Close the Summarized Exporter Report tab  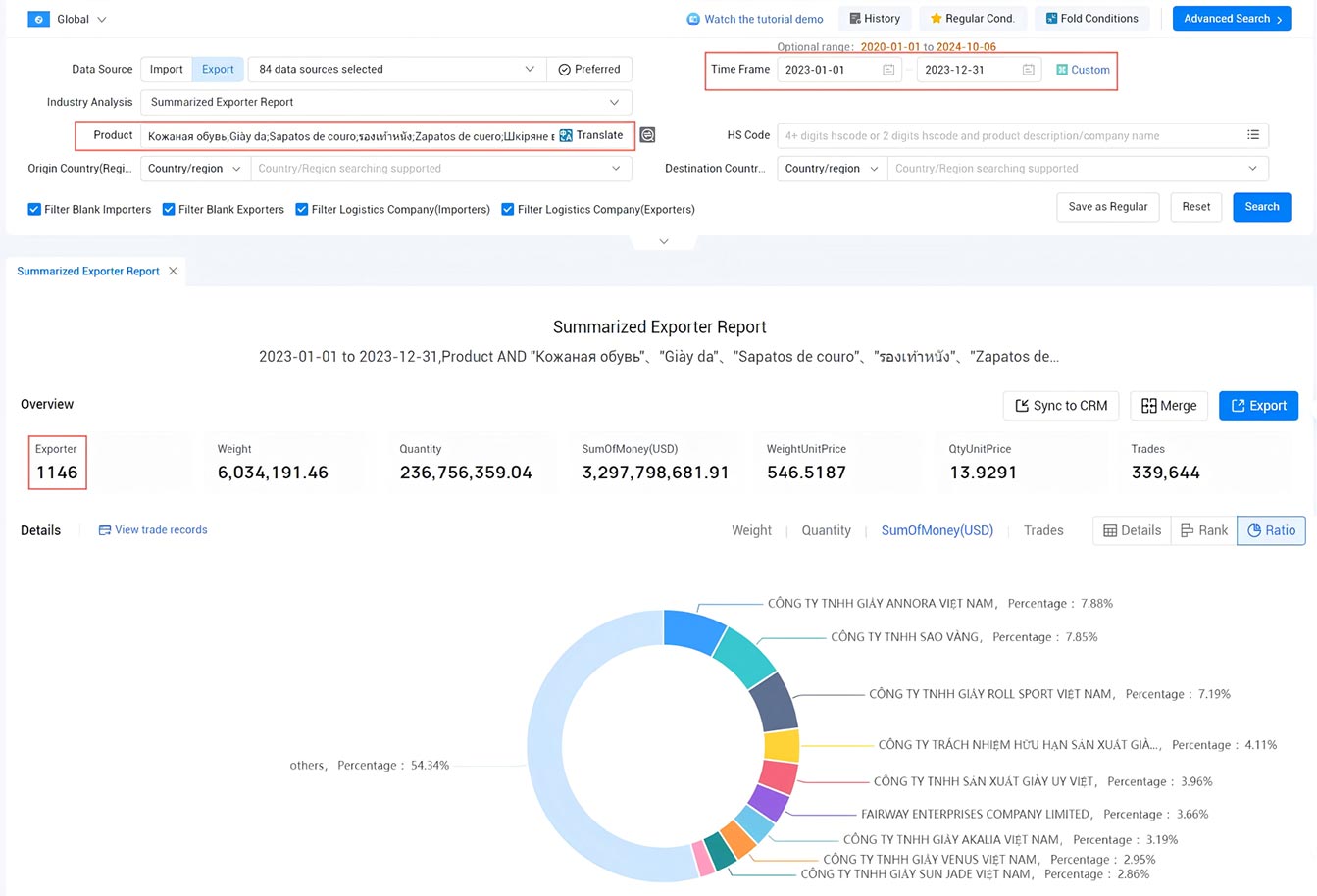[x=174, y=271]
